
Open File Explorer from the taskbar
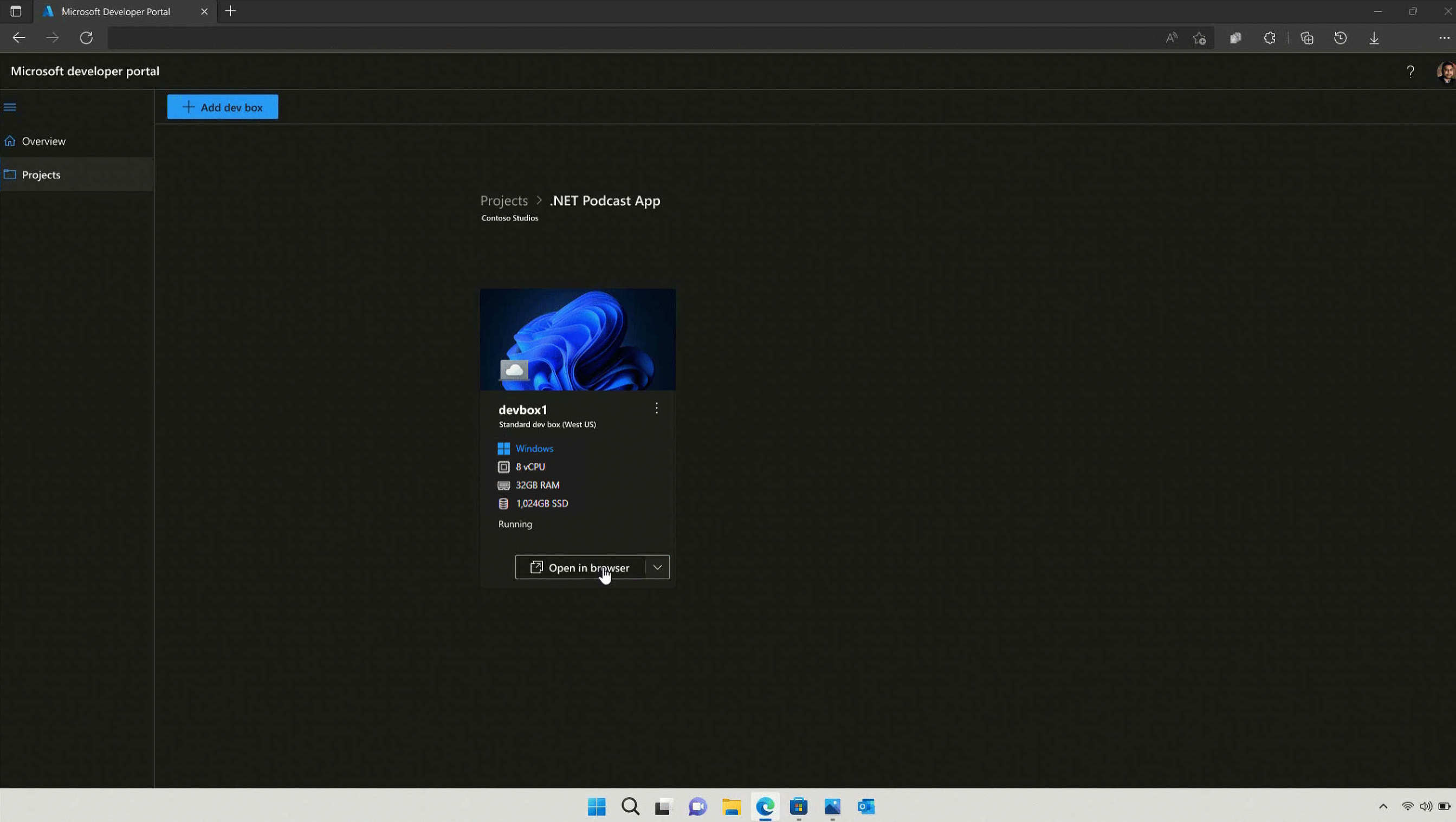coord(731,807)
